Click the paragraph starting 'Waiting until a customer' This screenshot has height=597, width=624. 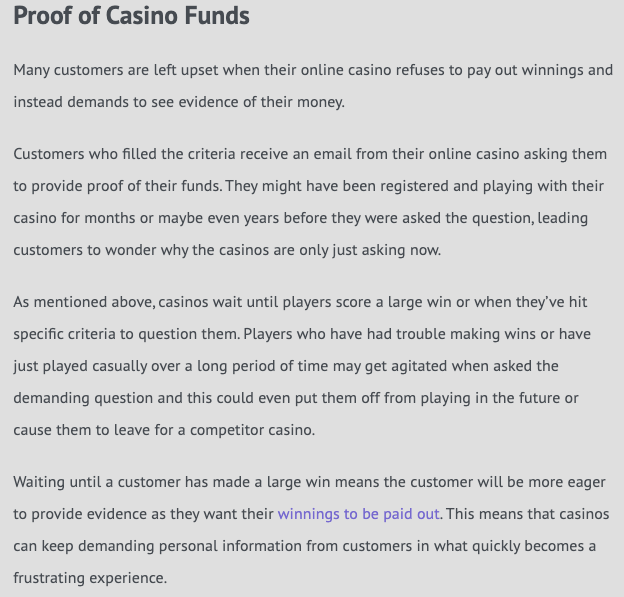pos(311,530)
